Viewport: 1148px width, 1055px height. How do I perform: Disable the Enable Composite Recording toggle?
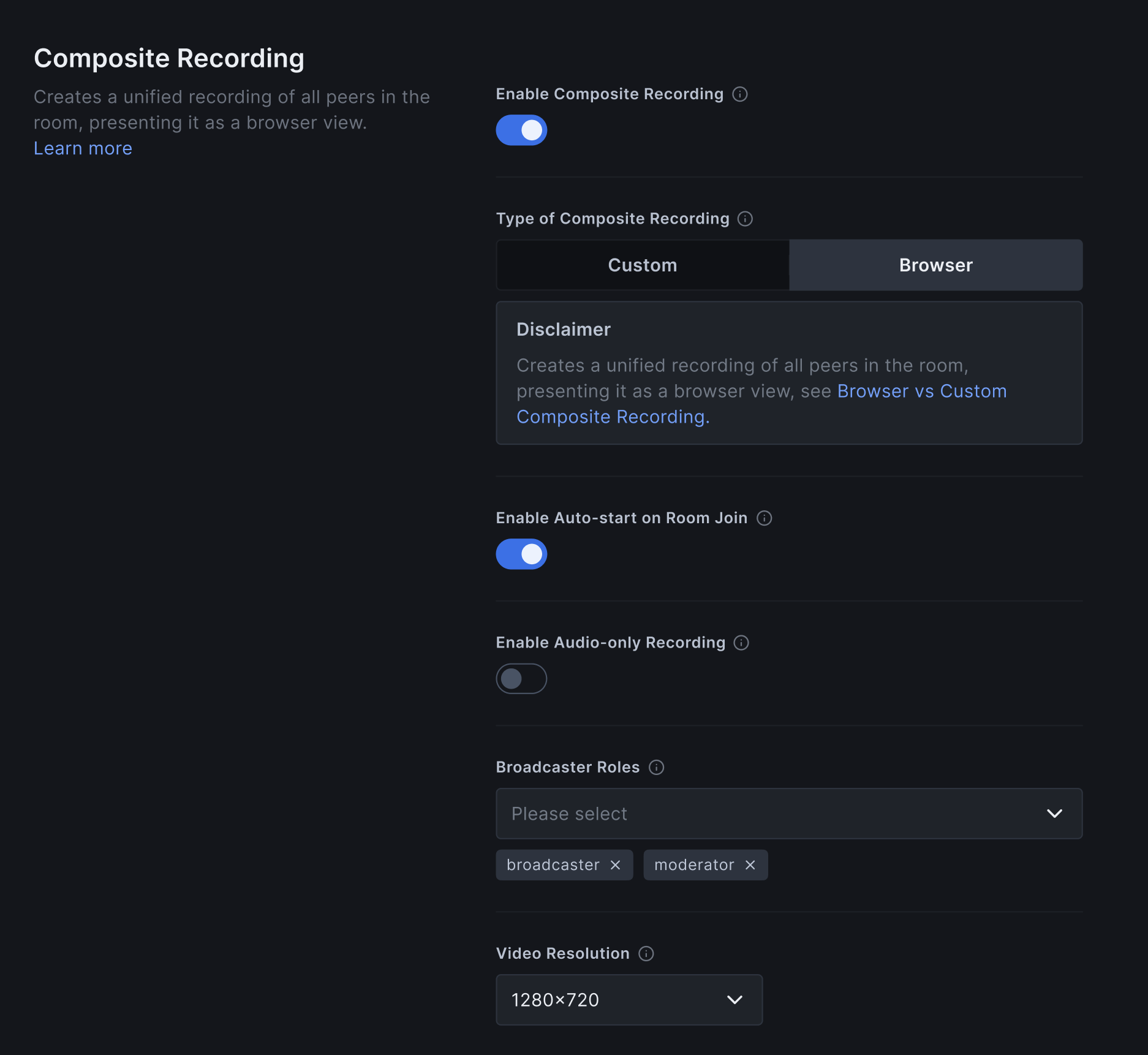pyautogui.click(x=521, y=130)
